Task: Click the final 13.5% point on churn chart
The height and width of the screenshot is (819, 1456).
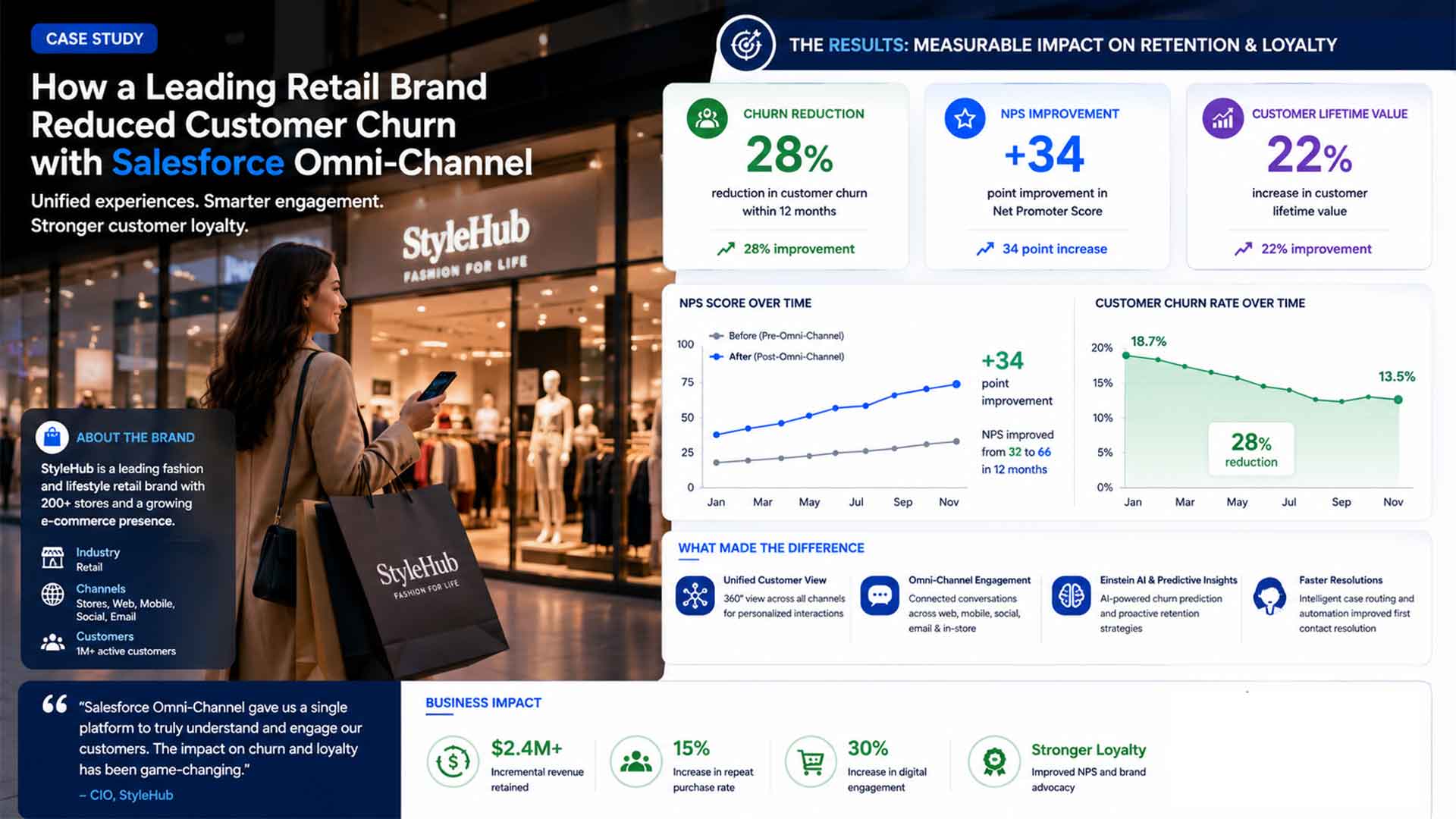Action: pyautogui.click(x=1398, y=400)
